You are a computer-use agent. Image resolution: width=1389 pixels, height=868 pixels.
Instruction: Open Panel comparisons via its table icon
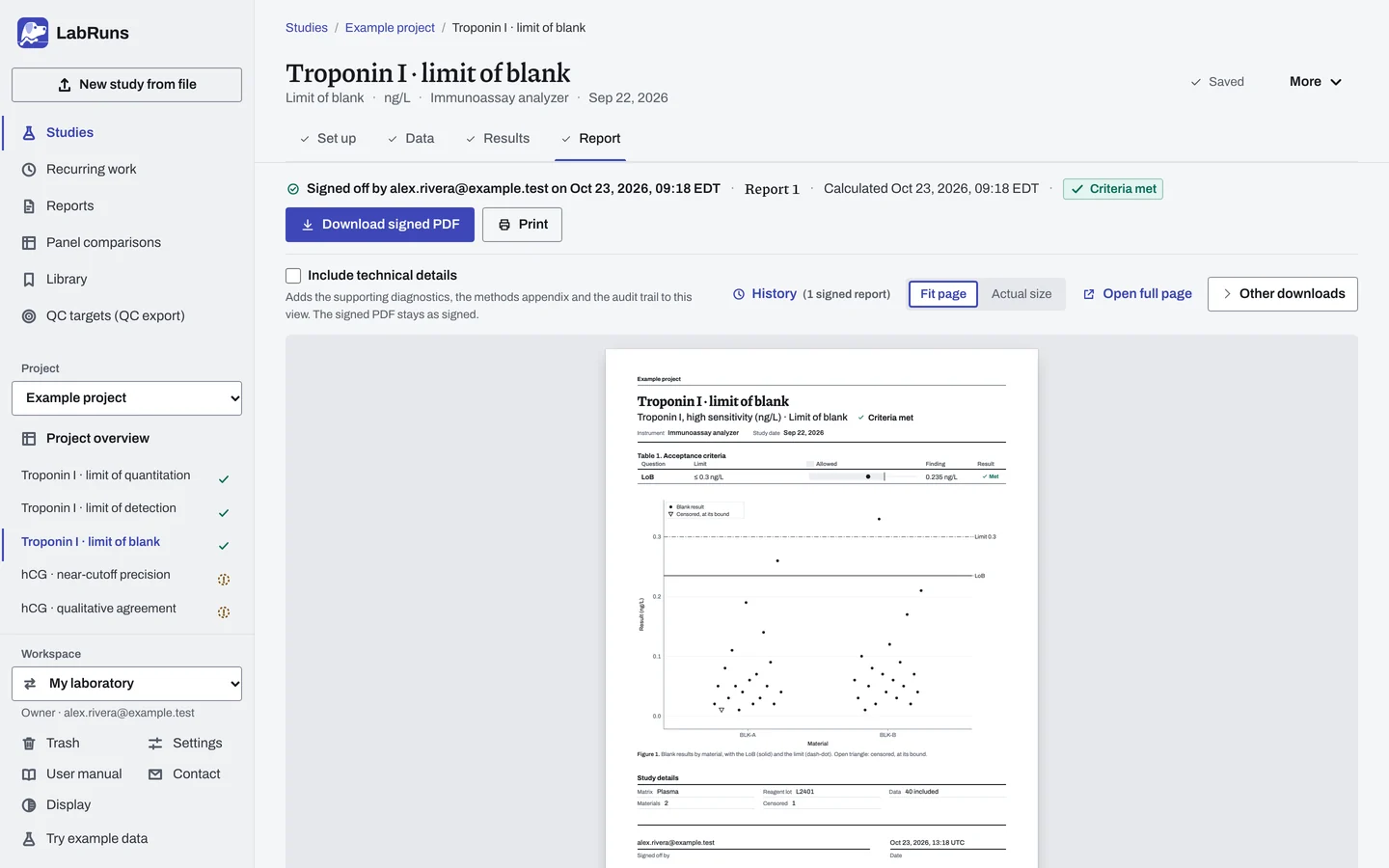[29, 243]
